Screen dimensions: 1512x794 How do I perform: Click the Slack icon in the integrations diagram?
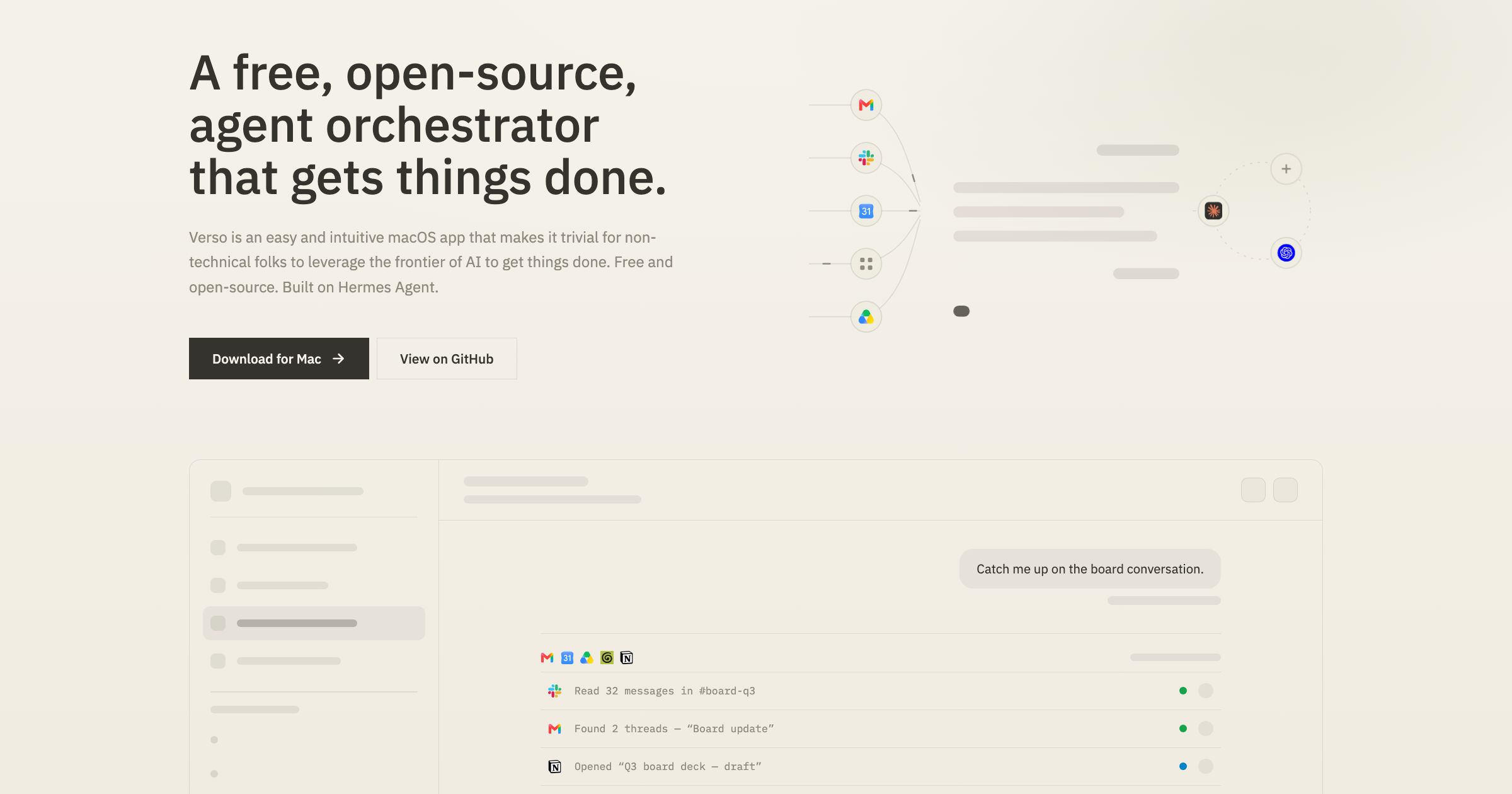(x=866, y=158)
